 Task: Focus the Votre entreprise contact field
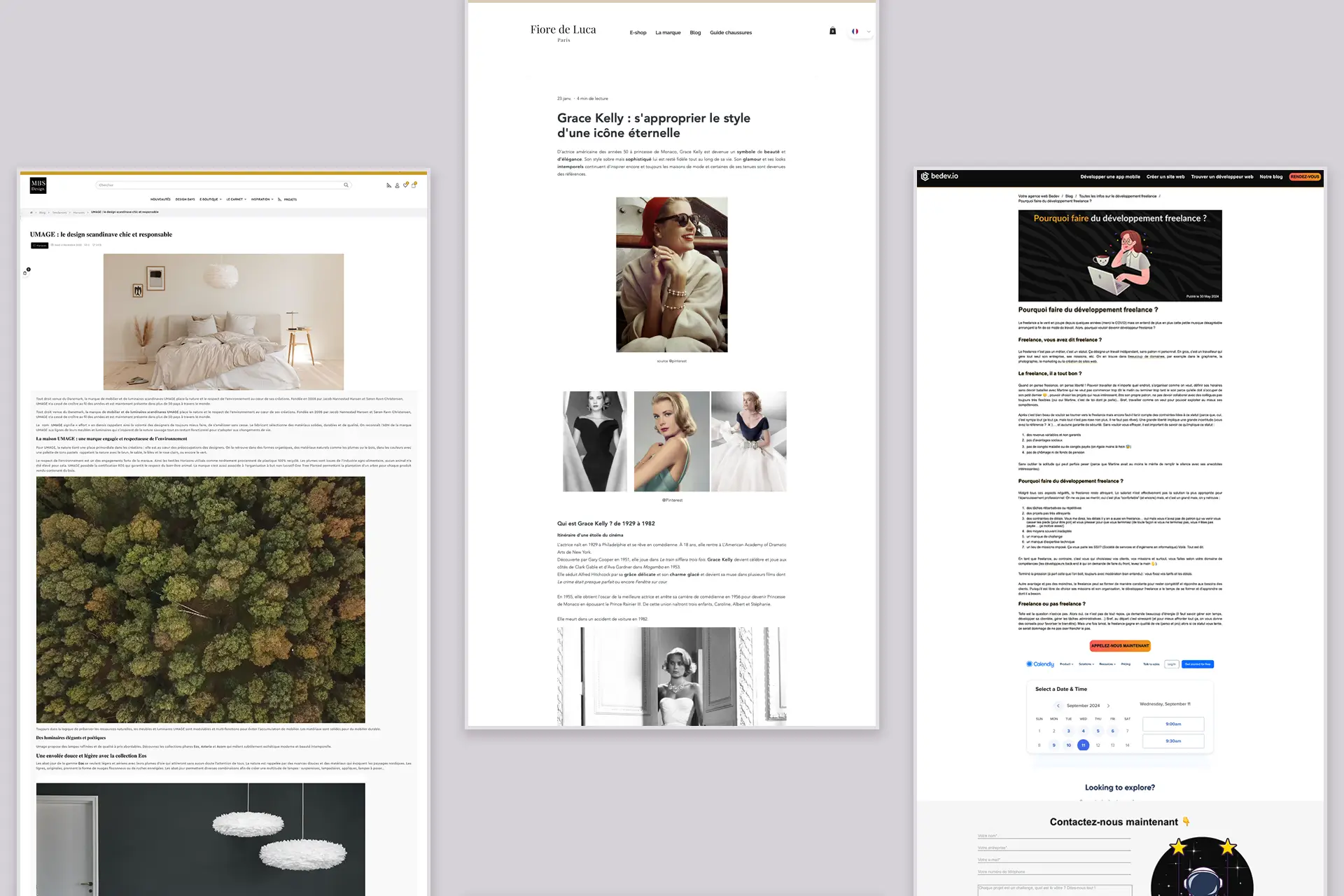click(x=1054, y=848)
